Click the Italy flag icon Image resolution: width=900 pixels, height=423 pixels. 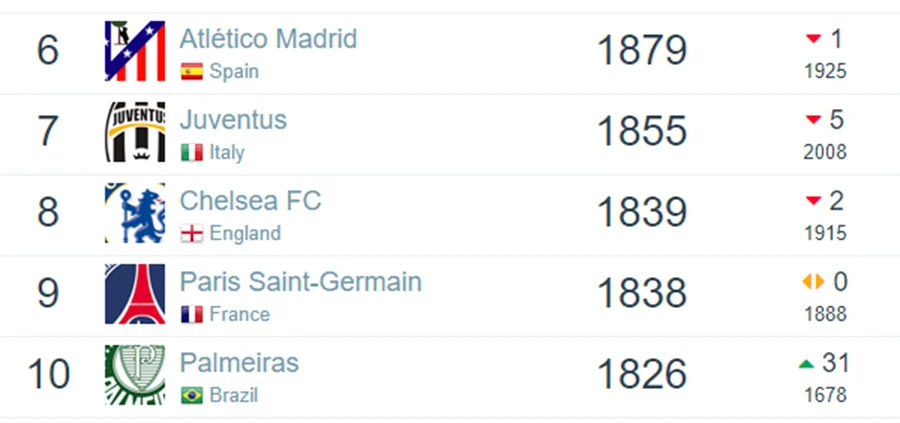[192, 153]
